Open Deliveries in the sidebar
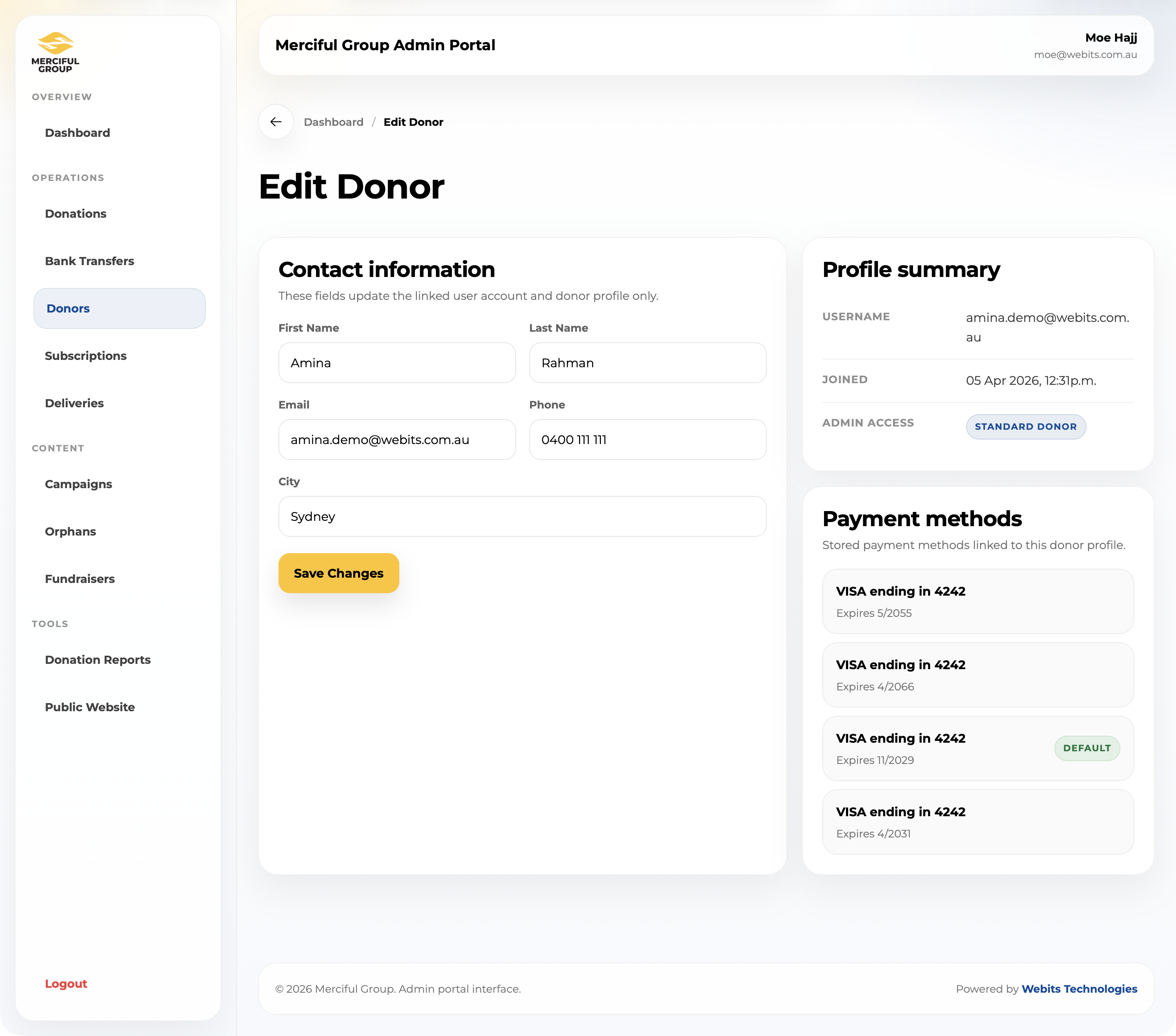 pyautogui.click(x=74, y=404)
